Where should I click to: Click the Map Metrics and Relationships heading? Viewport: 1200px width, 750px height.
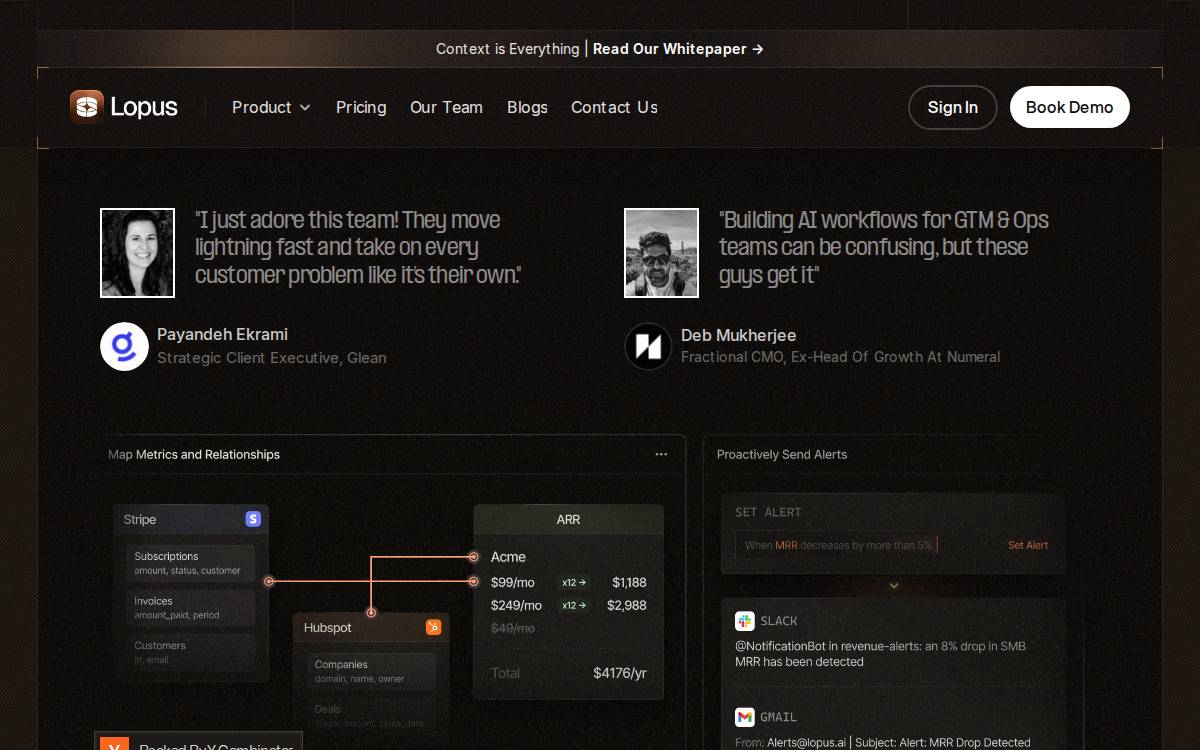(x=194, y=454)
